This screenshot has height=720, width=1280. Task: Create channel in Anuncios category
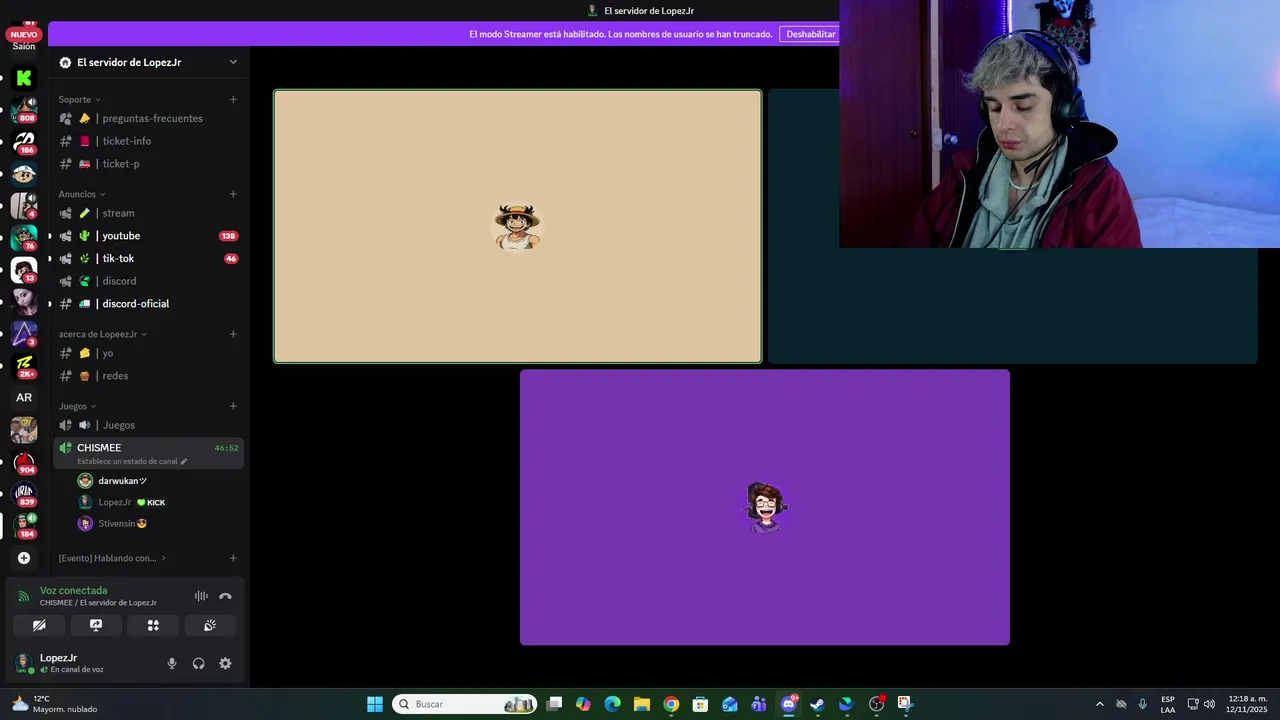point(233,194)
